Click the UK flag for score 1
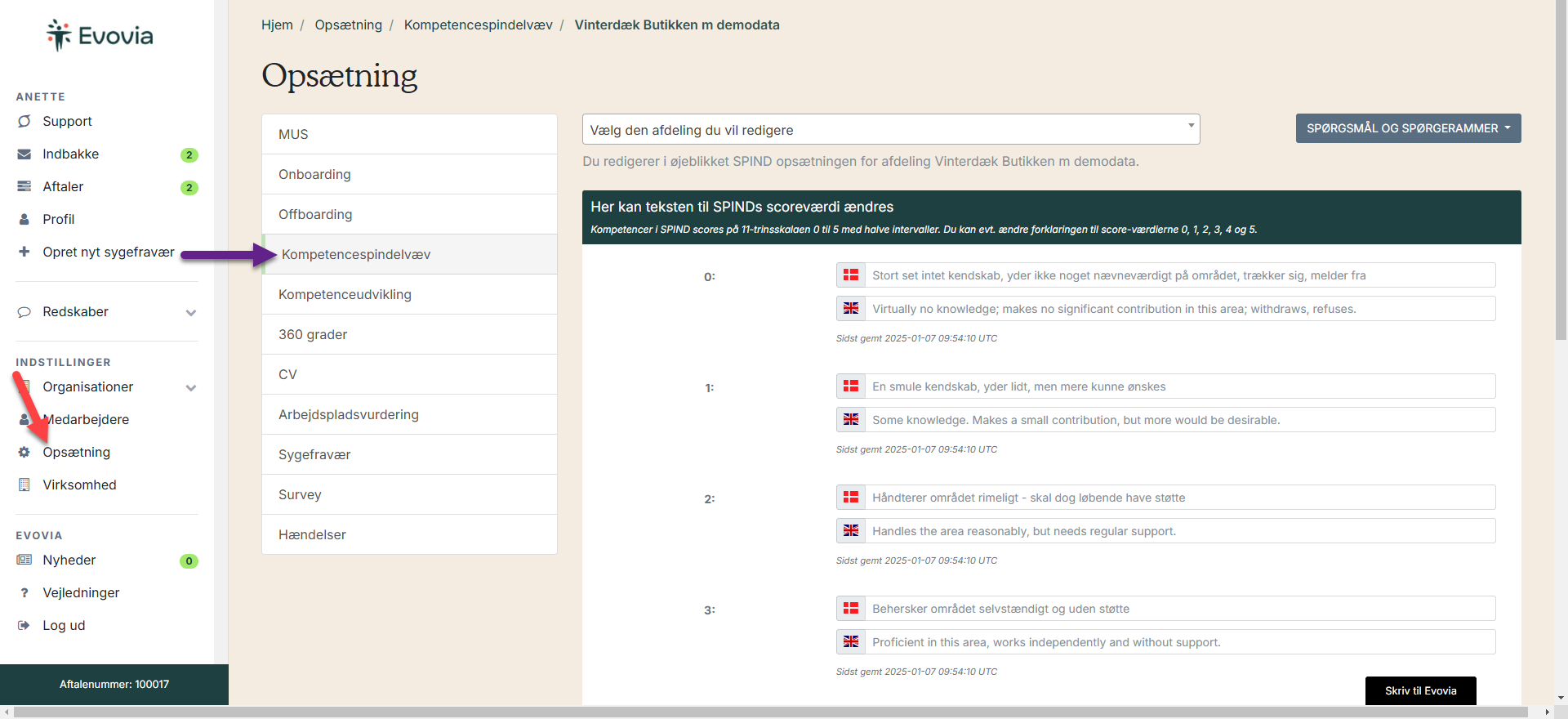The width and height of the screenshot is (1568, 719). (851, 420)
